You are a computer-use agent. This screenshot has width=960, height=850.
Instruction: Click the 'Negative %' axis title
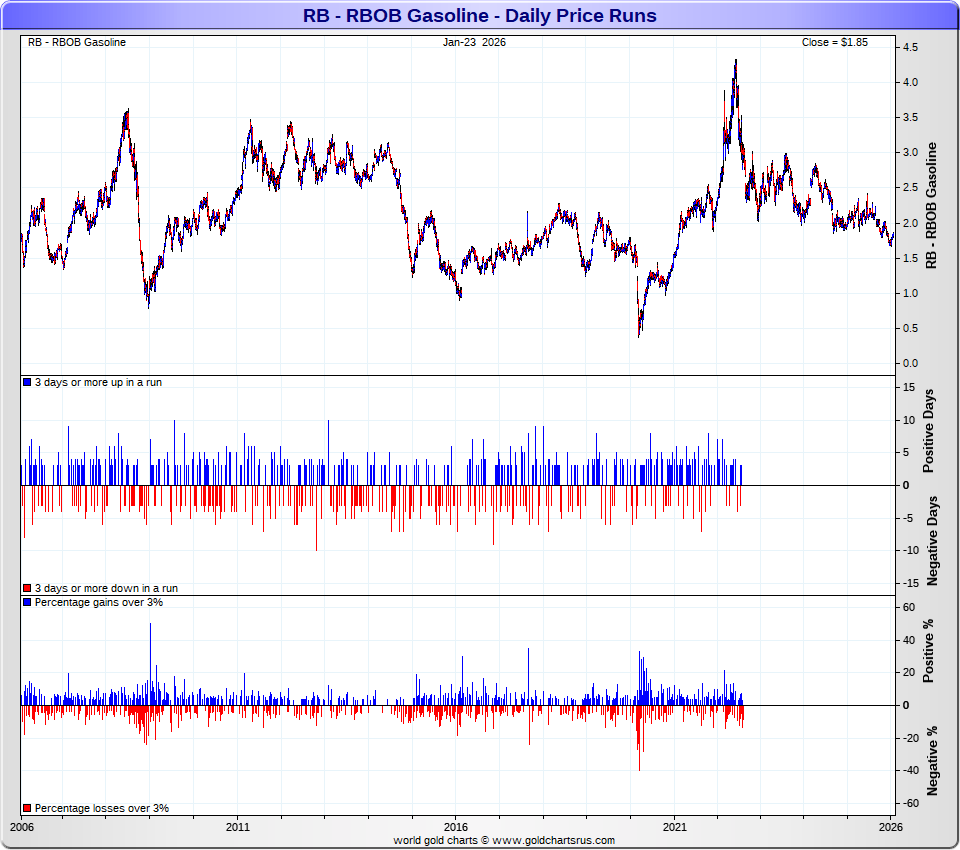tap(931, 759)
